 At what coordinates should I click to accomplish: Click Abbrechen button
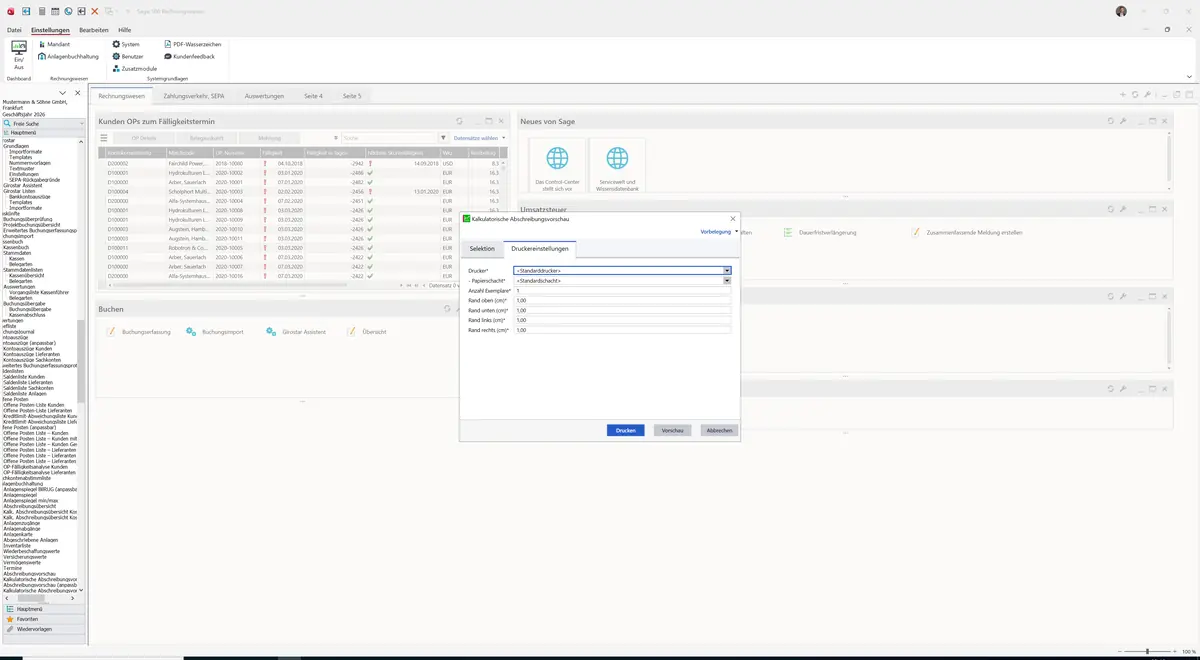pos(719,430)
